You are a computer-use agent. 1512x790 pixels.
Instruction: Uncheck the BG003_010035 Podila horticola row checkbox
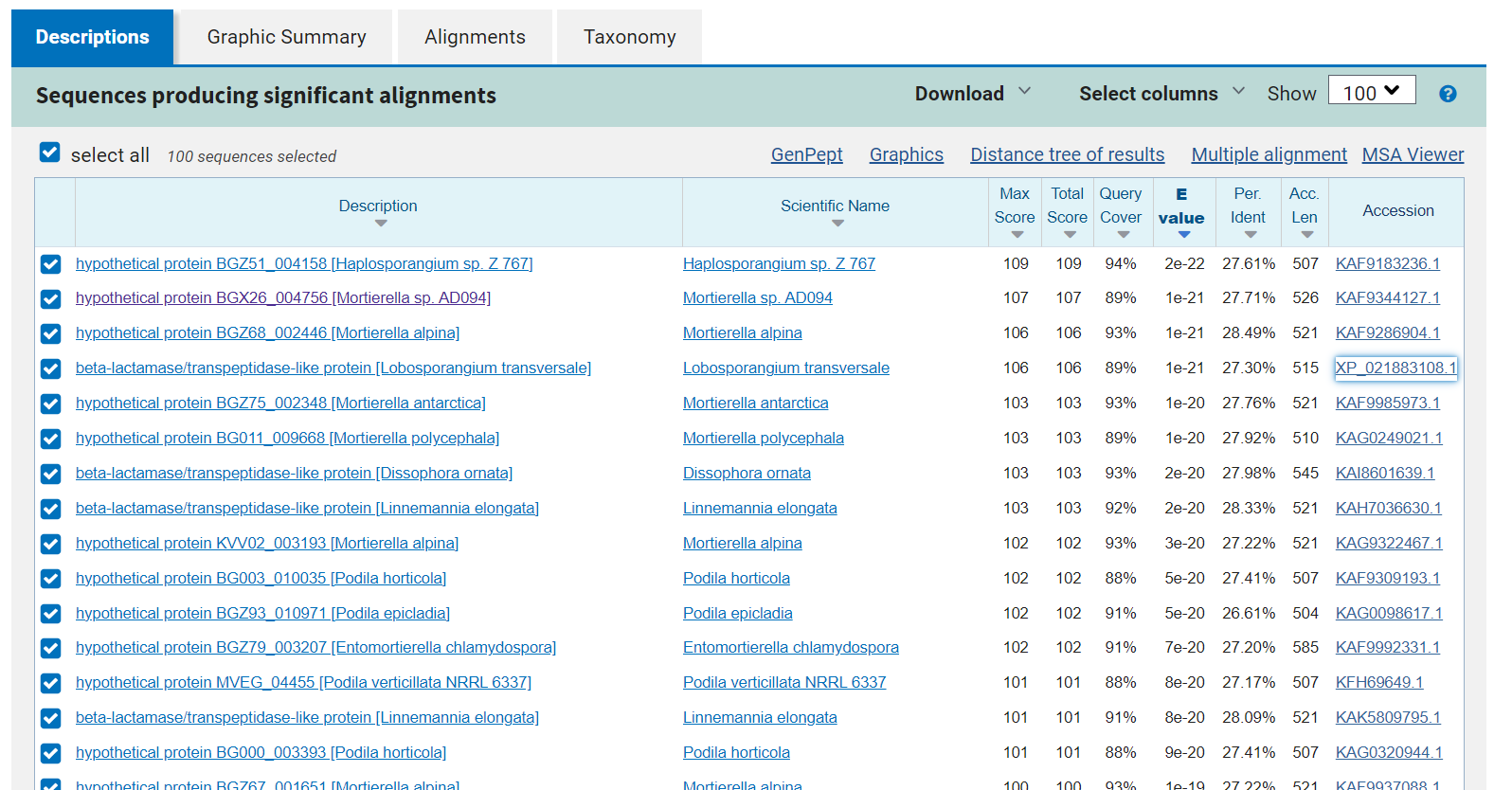click(51, 579)
